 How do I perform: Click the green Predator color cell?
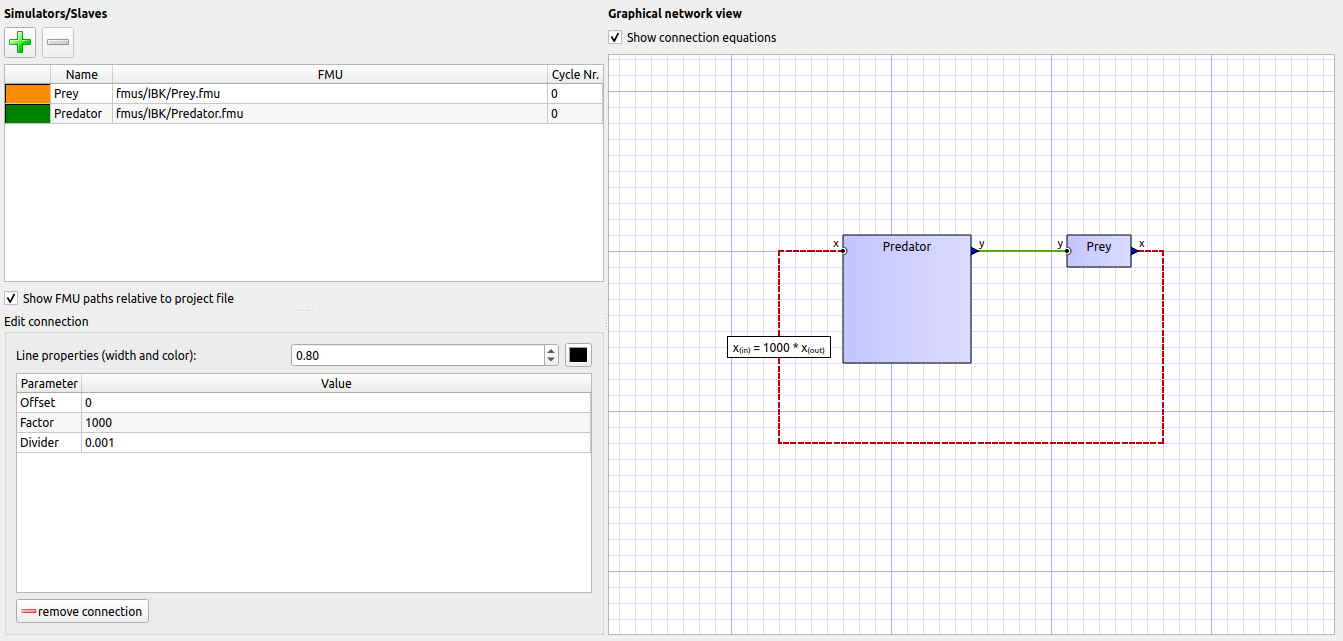[28, 114]
